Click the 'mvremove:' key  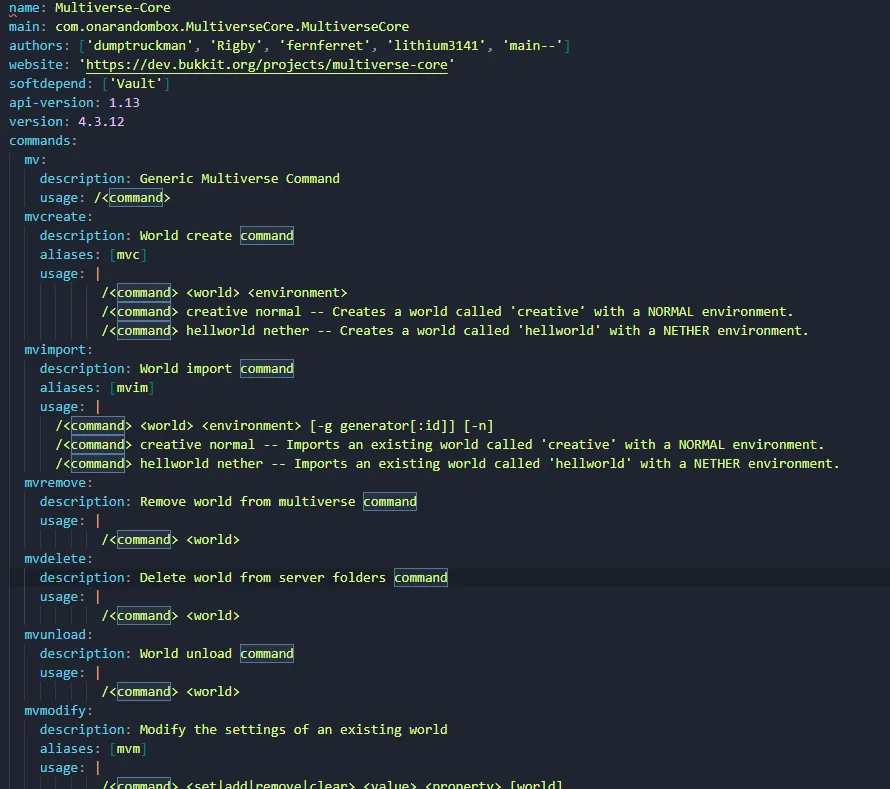click(x=58, y=483)
